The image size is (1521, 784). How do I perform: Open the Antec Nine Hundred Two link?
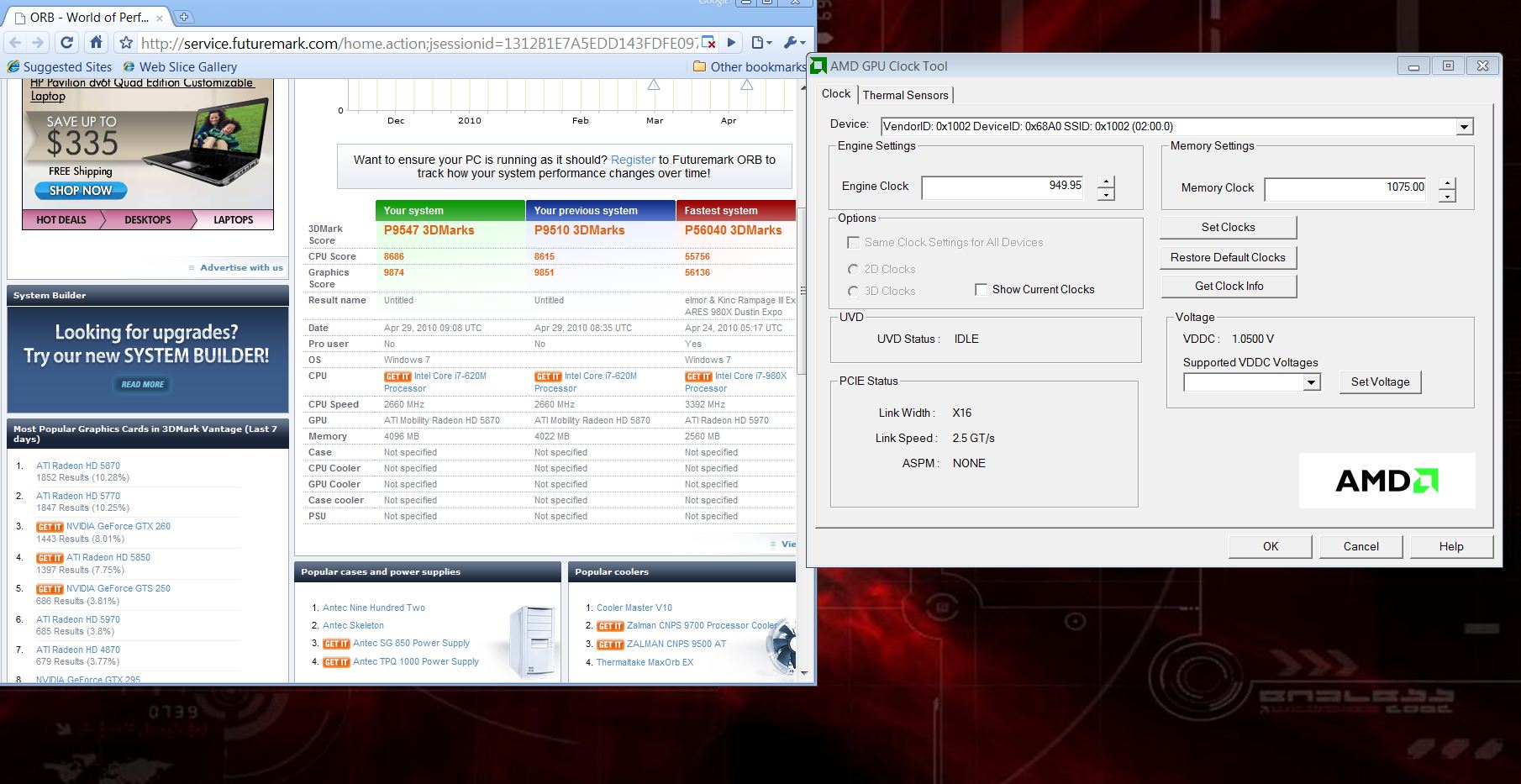374,608
